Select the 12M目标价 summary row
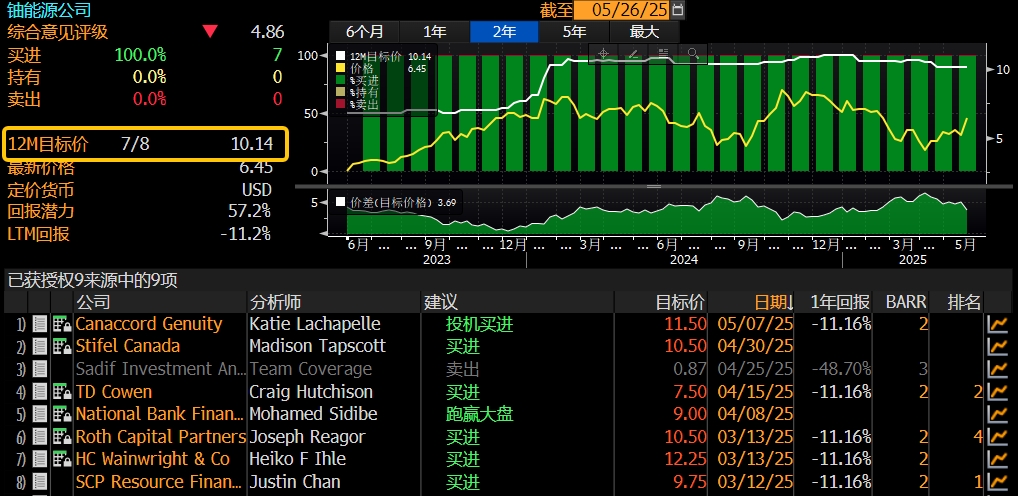The image size is (1018, 496). tap(145, 144)
